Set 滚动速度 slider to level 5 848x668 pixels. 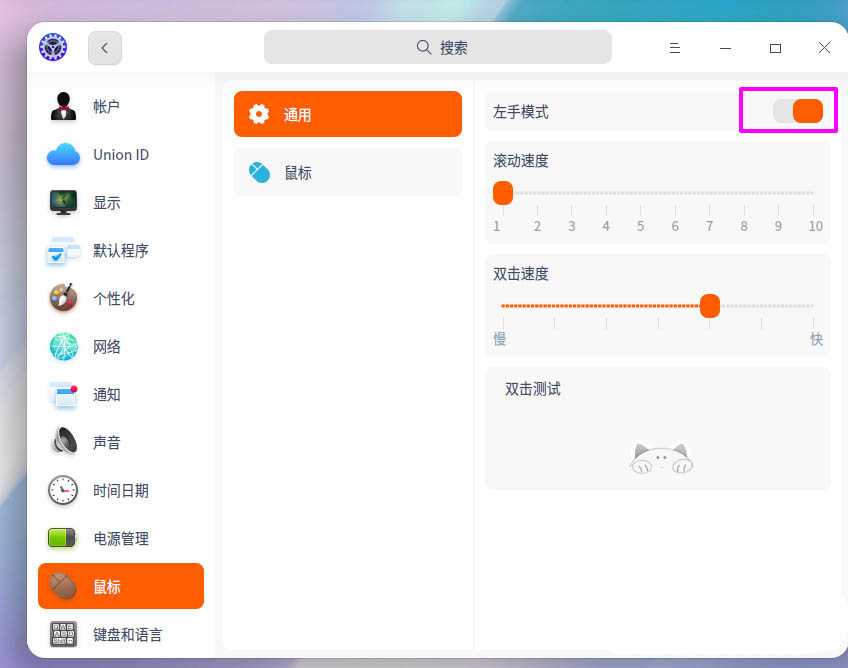[x=640, y=193]
